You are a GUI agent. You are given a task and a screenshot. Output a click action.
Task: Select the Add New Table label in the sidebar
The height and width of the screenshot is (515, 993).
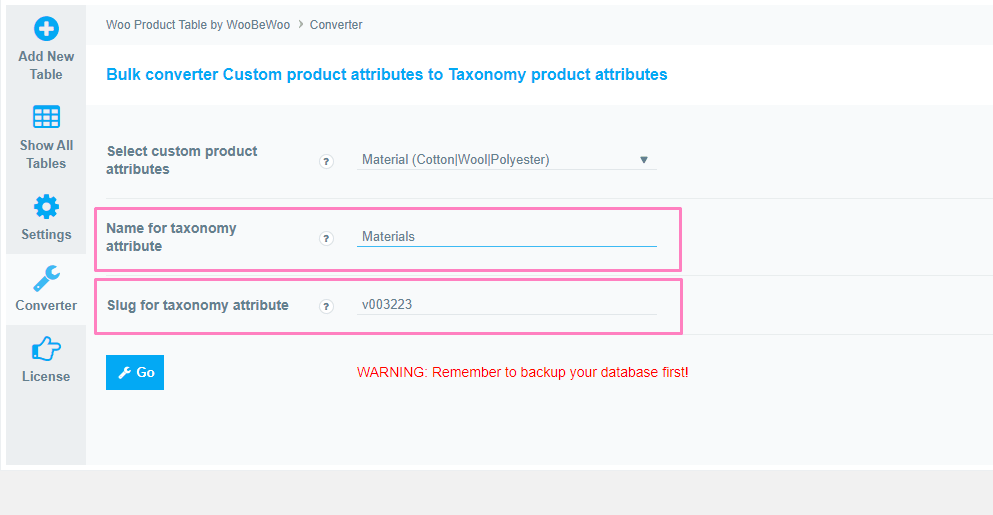pyautogui.click(x=46, y=65)
